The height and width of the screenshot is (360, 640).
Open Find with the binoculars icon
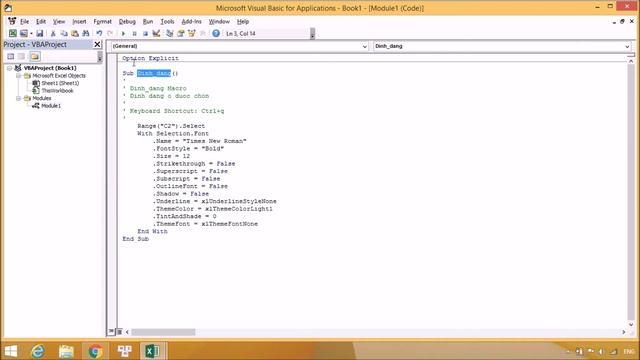point(86,33)
